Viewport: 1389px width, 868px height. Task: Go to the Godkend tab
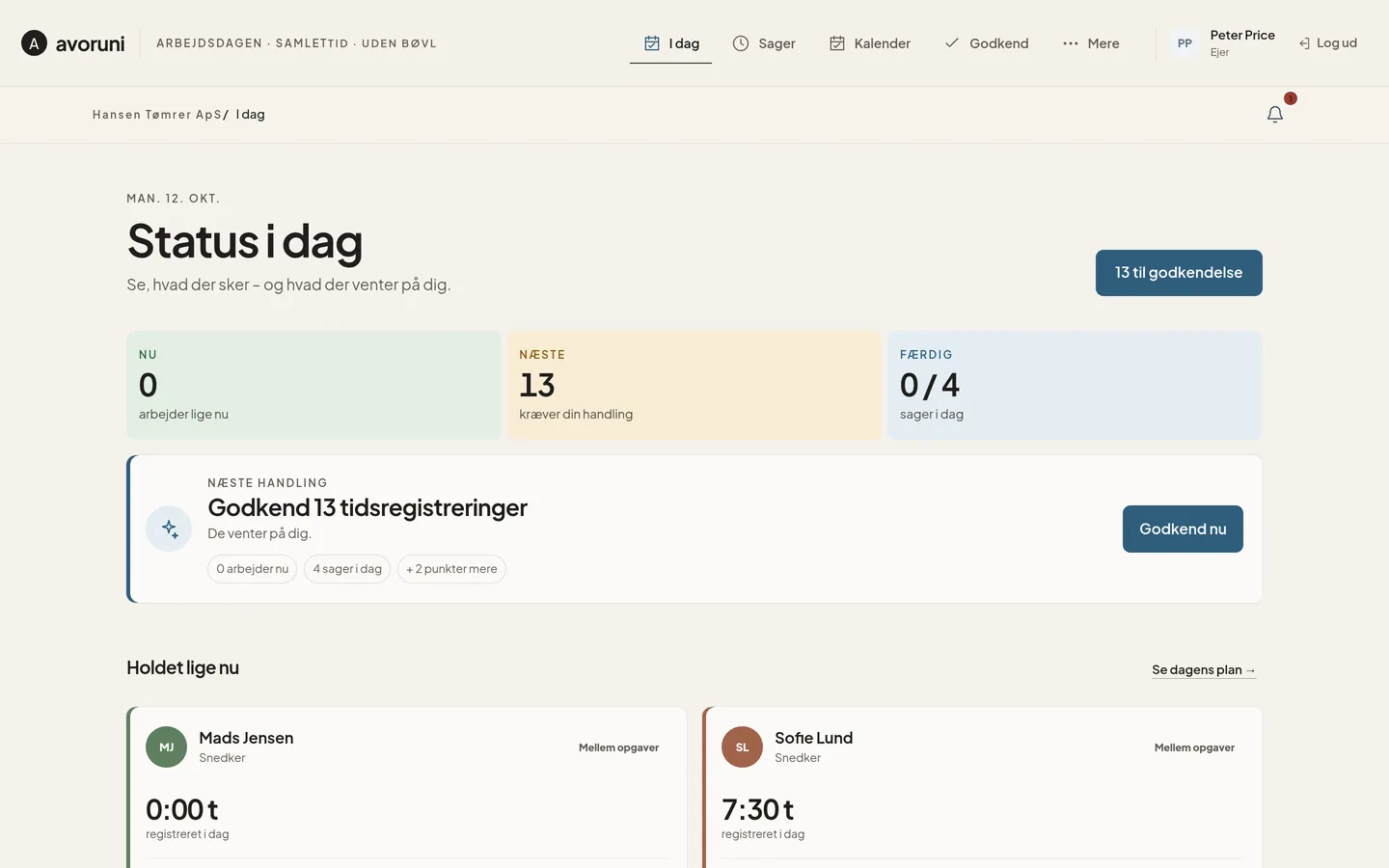pos(987,43)
